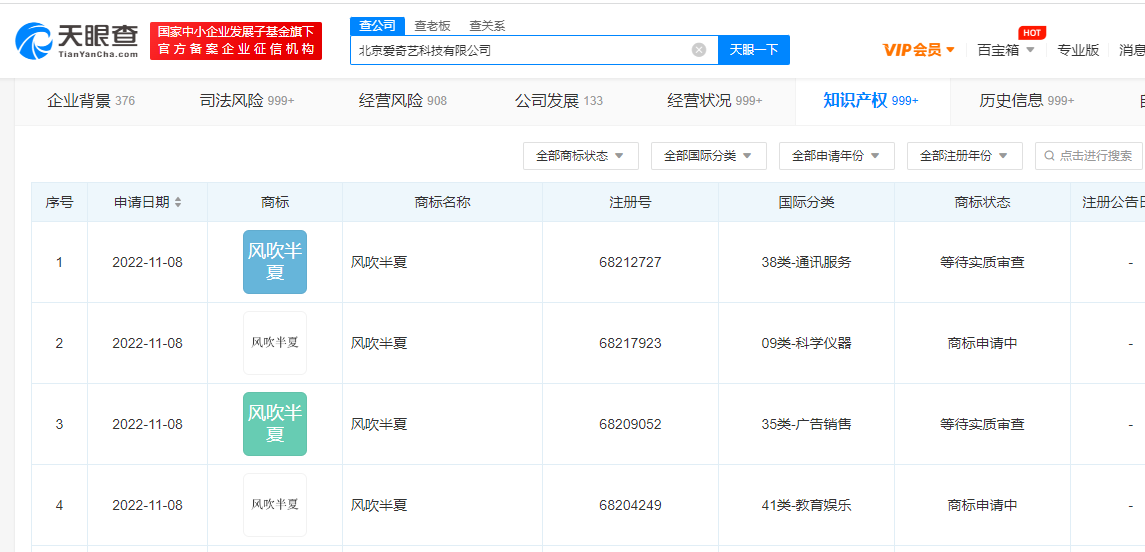Viewport: 1145px width, 552px height.
Task: Click the 38类-通讯服务 cell
Action: [x=806, y=262]
